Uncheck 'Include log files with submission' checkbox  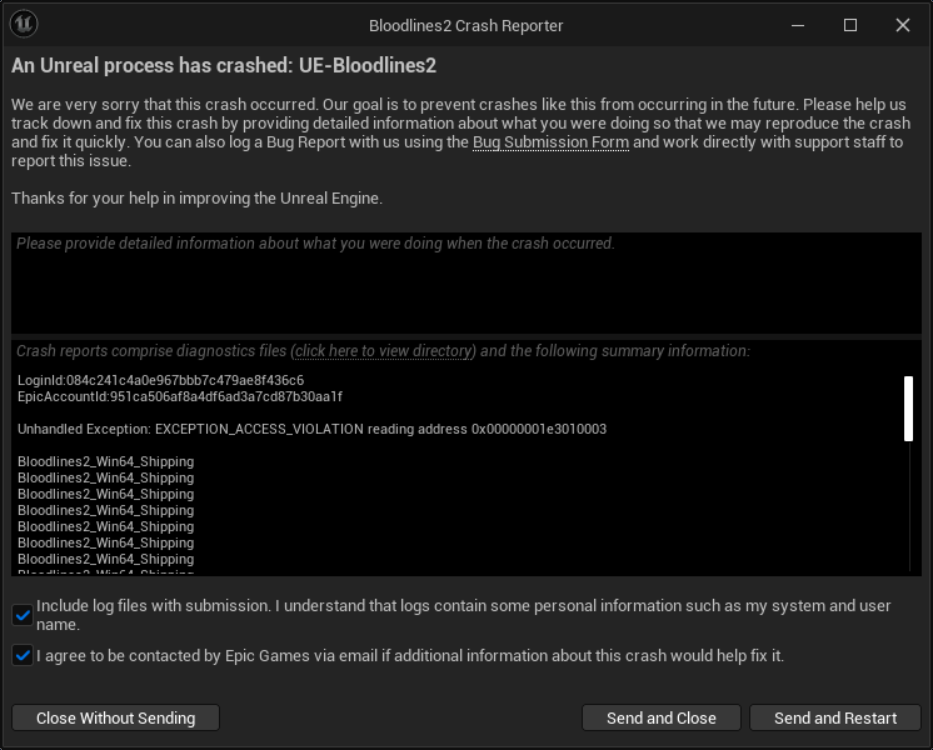click(22, 615)
